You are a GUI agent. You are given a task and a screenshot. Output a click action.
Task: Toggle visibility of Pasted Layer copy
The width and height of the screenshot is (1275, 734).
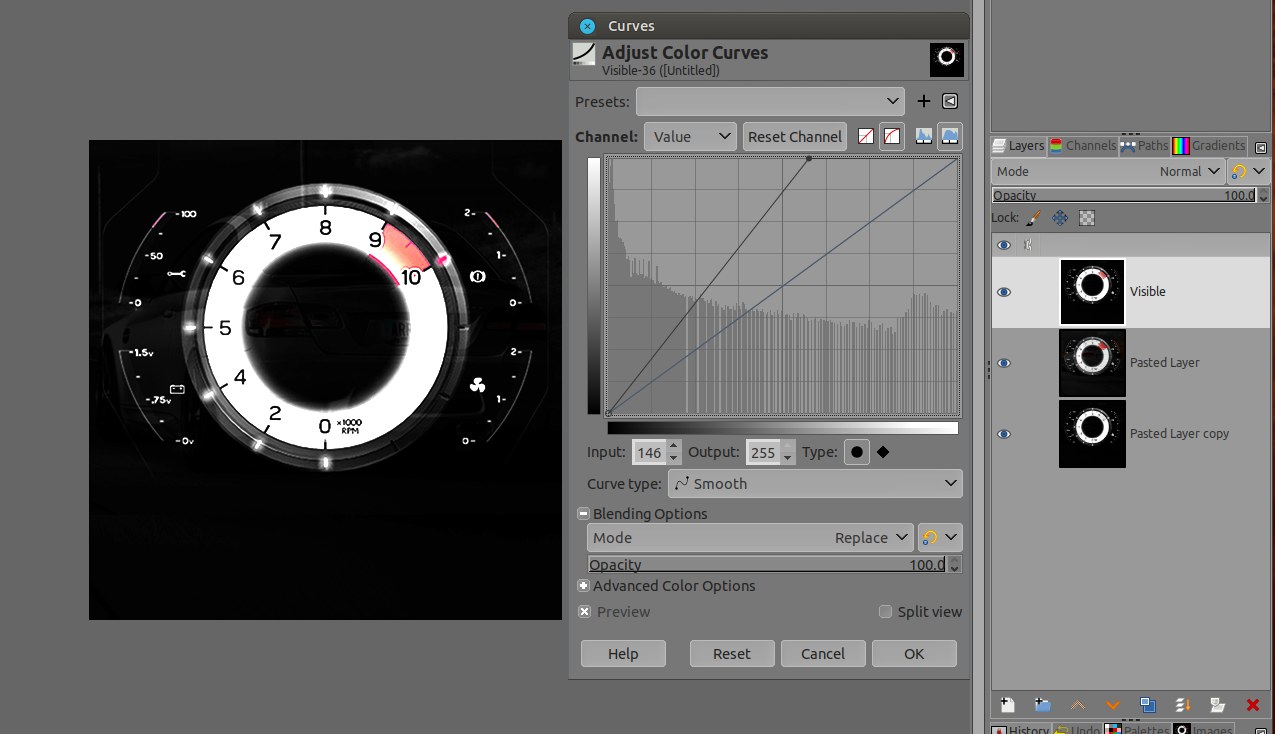tap(1004, 434)
